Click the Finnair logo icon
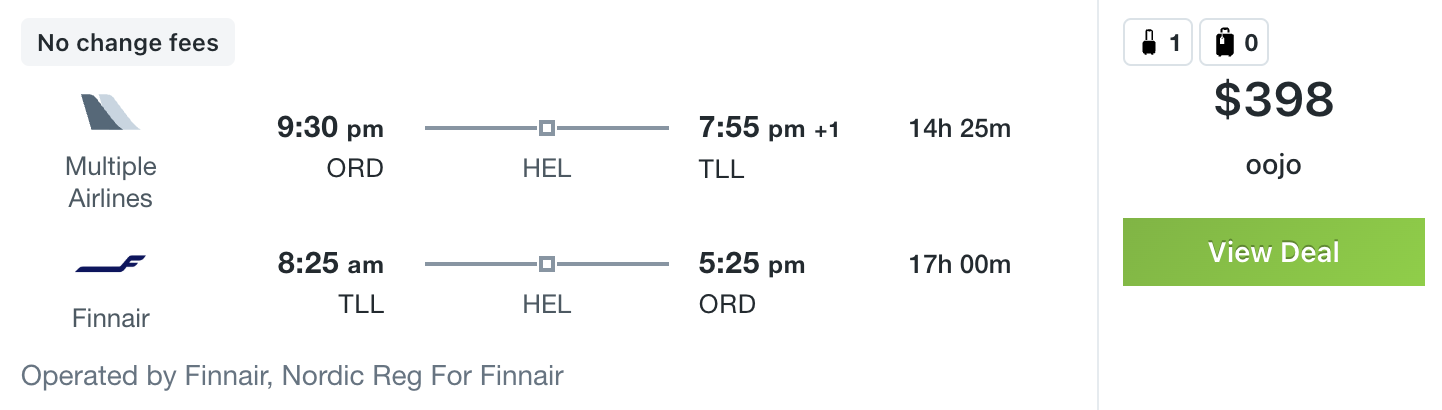This screenshot has width=1442, height=410. (111, 265)
